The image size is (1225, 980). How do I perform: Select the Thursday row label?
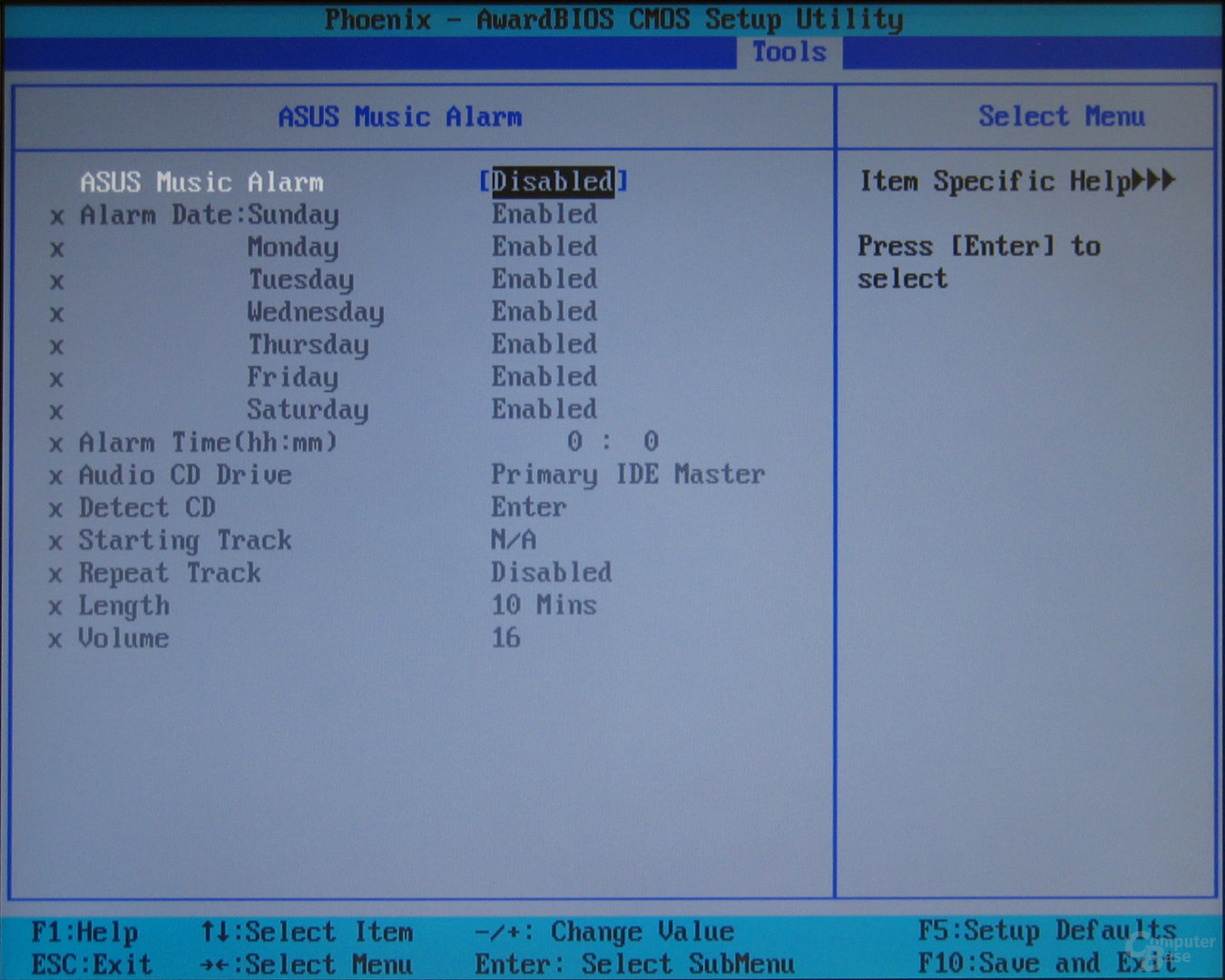click(x=309, y=346)
